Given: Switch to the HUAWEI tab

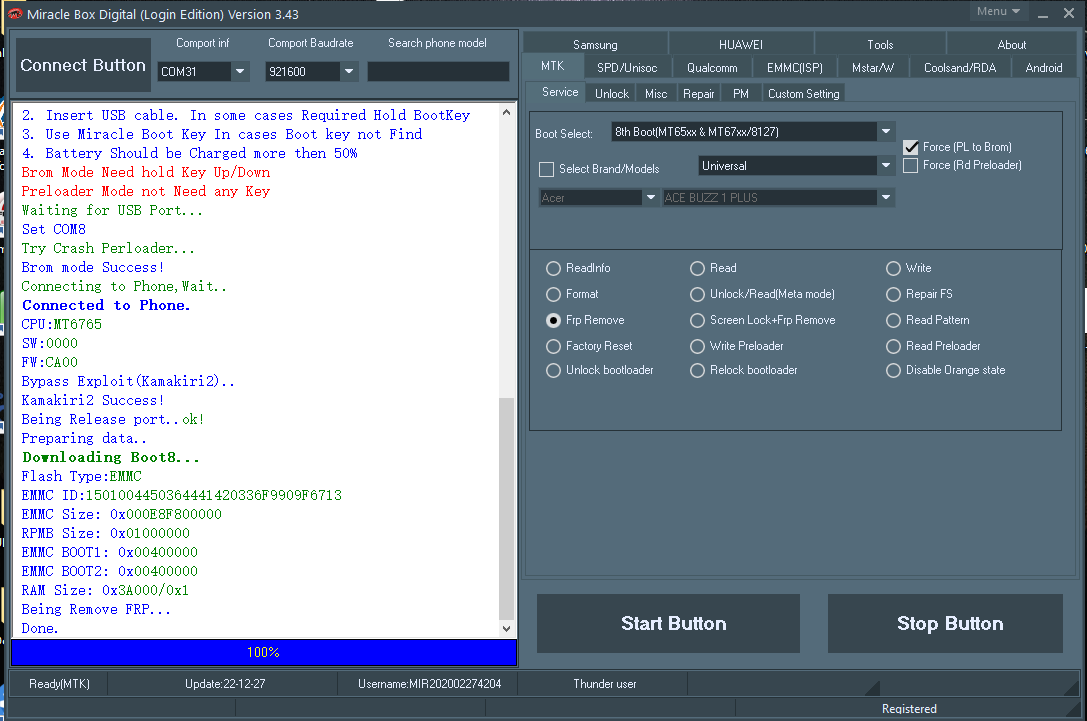Looking at the screenshot, I should pos(740,44).
